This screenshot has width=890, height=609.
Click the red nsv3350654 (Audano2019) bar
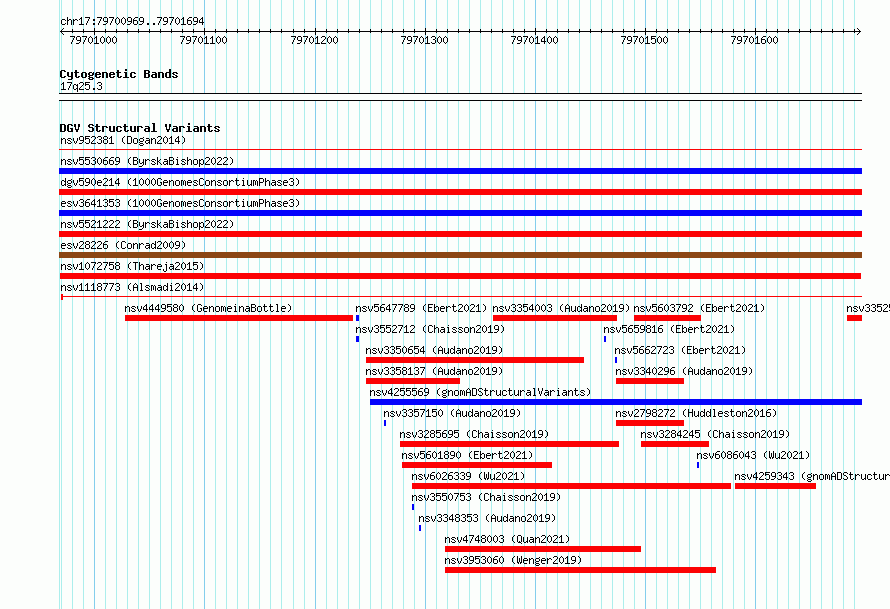475,360
